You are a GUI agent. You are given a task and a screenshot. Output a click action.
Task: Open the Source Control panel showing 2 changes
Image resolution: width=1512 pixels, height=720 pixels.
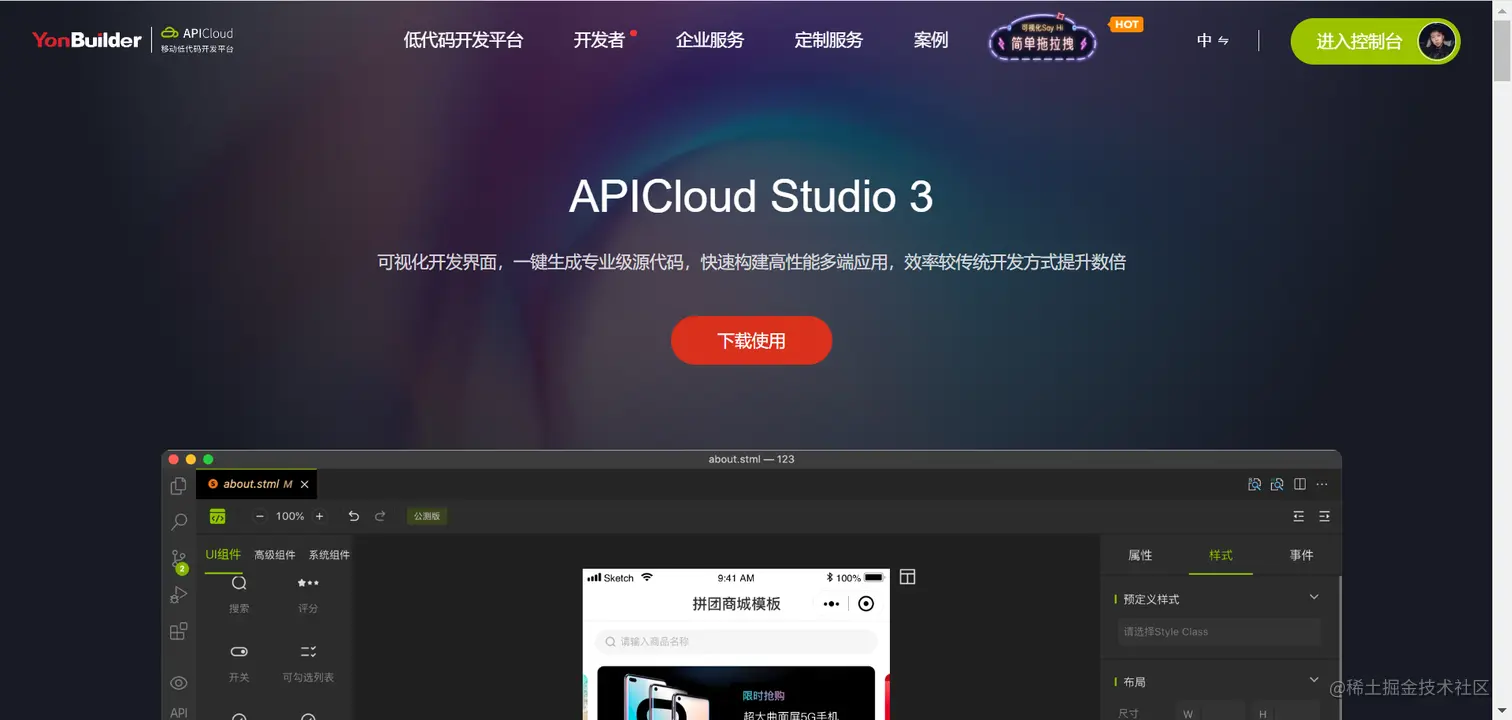(x=178, y=558)
